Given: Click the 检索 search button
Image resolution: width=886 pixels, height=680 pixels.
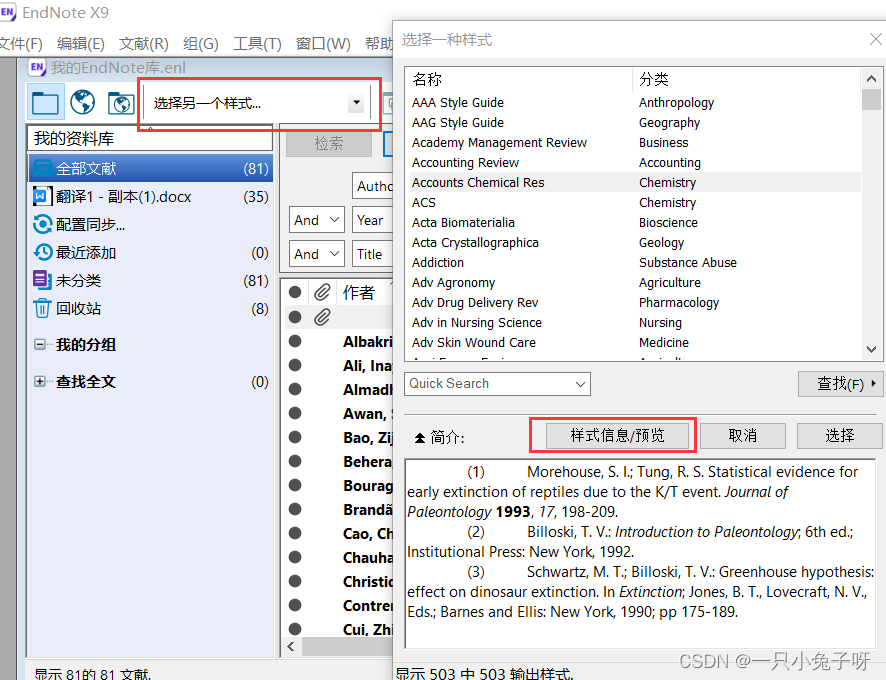Looking at the screenshot, I should point(329,144).
